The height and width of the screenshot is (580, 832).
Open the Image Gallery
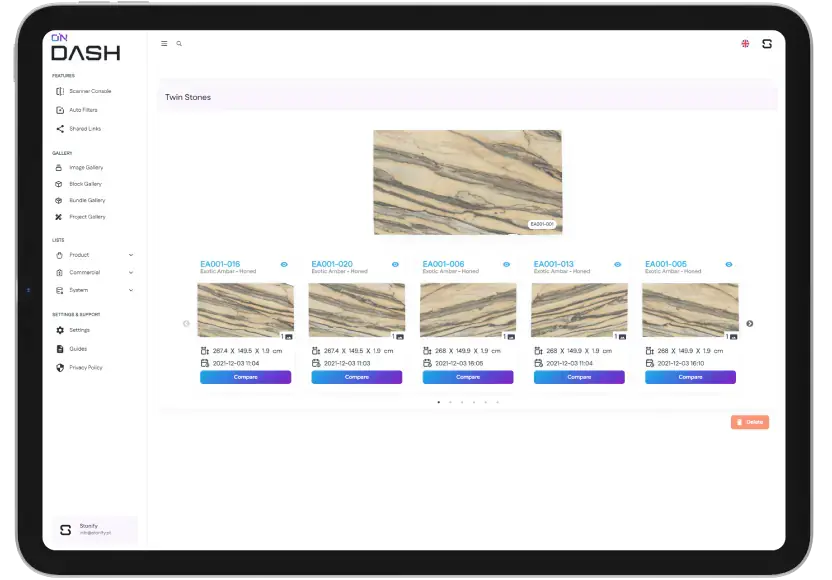point(85,168)
